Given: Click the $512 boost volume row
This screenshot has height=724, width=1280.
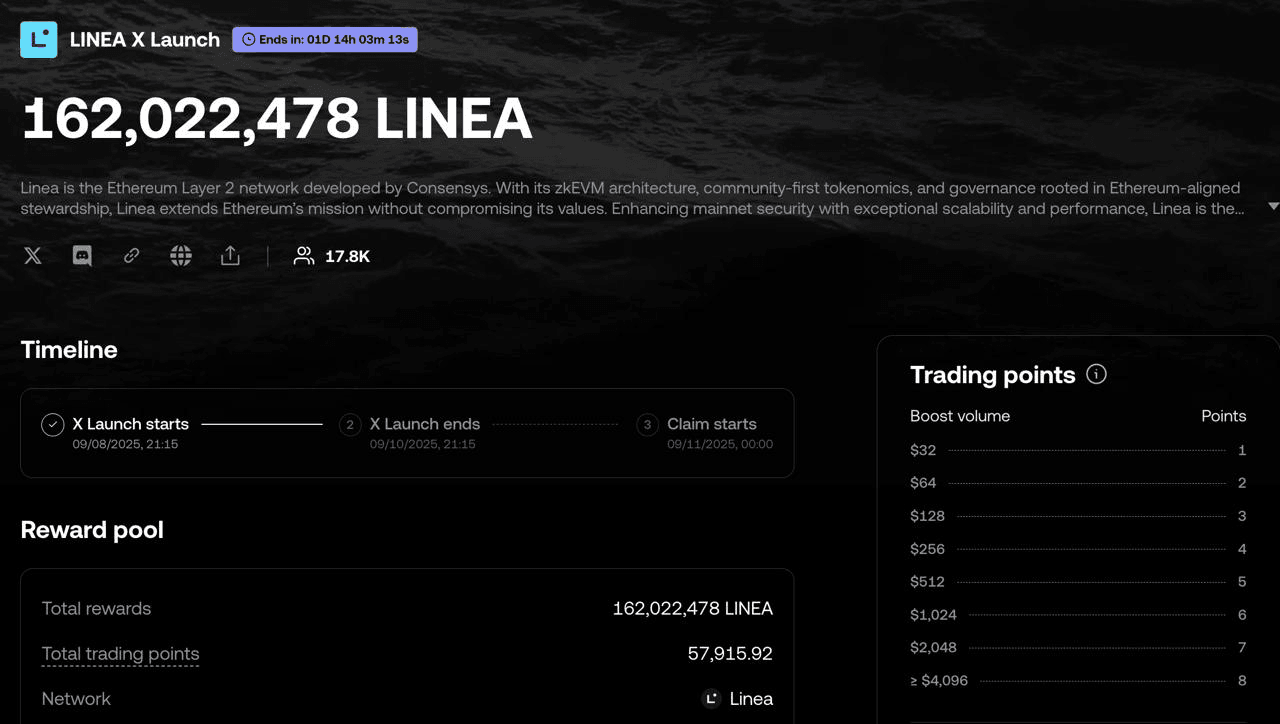Looking at the screenshot, I should (1078, 582).
